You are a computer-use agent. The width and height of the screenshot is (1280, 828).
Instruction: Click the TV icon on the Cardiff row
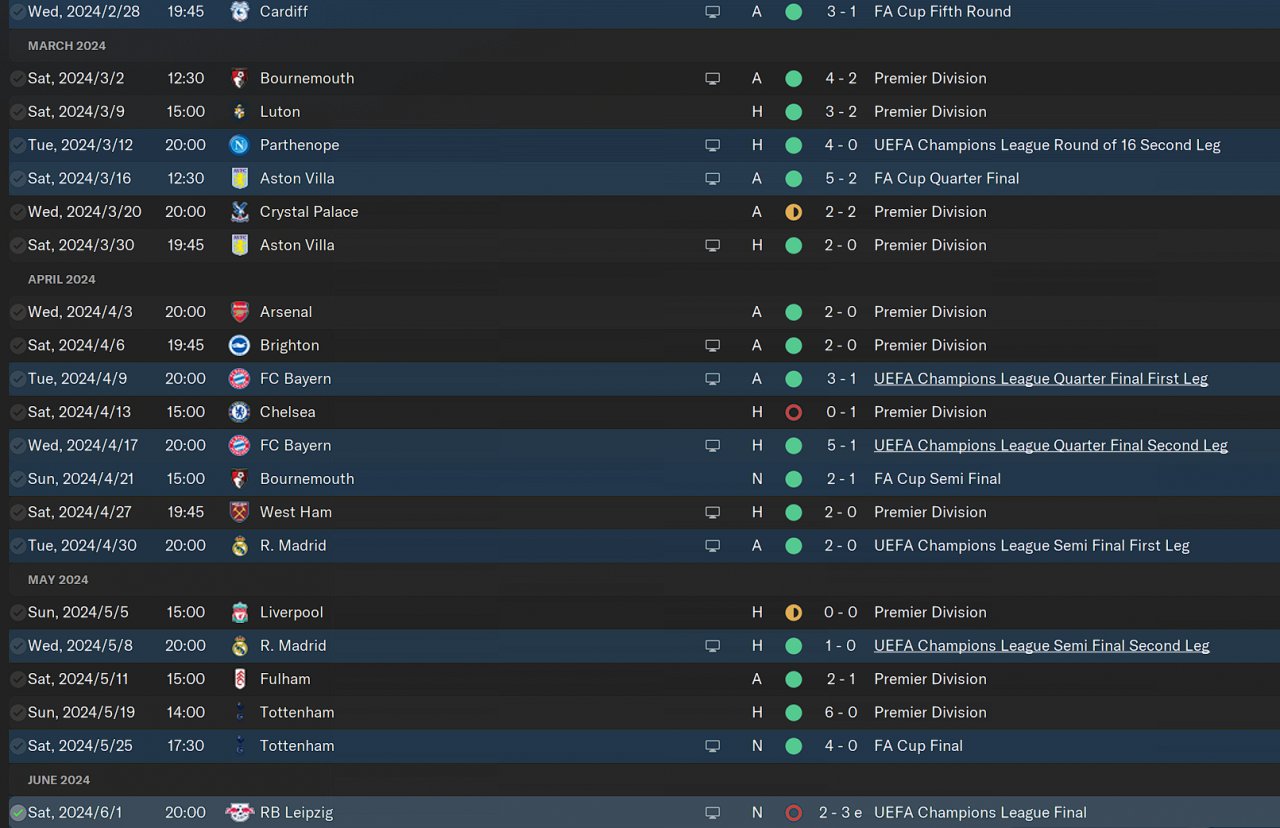(x=712, y=12)
